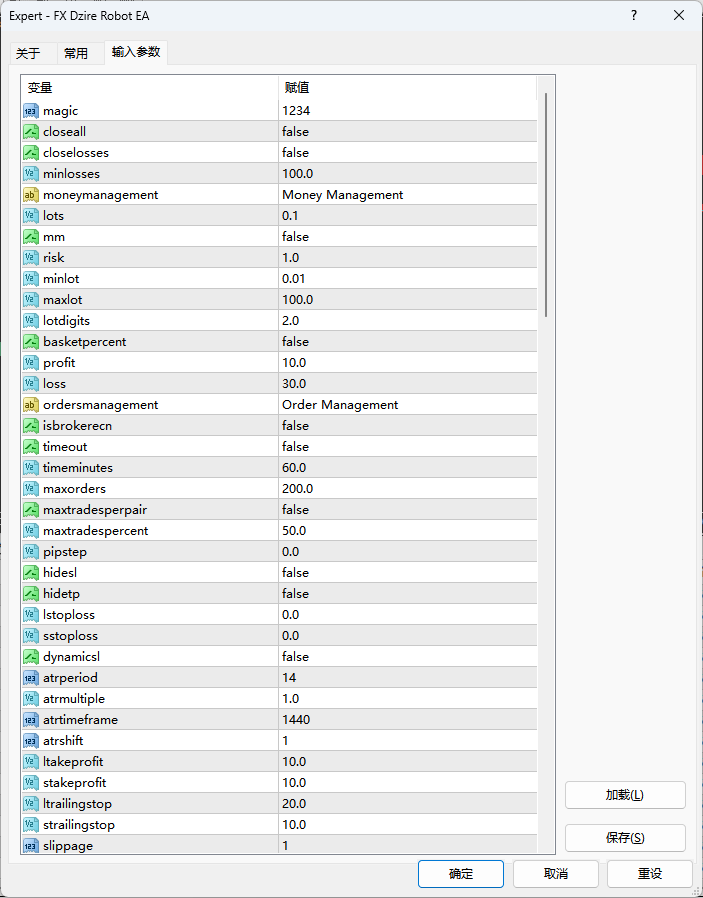Viewport: 703px width, 898px height.
Task: Click the boolean icon beside mm
Action: pyautogui.click(x=30, y=237)
